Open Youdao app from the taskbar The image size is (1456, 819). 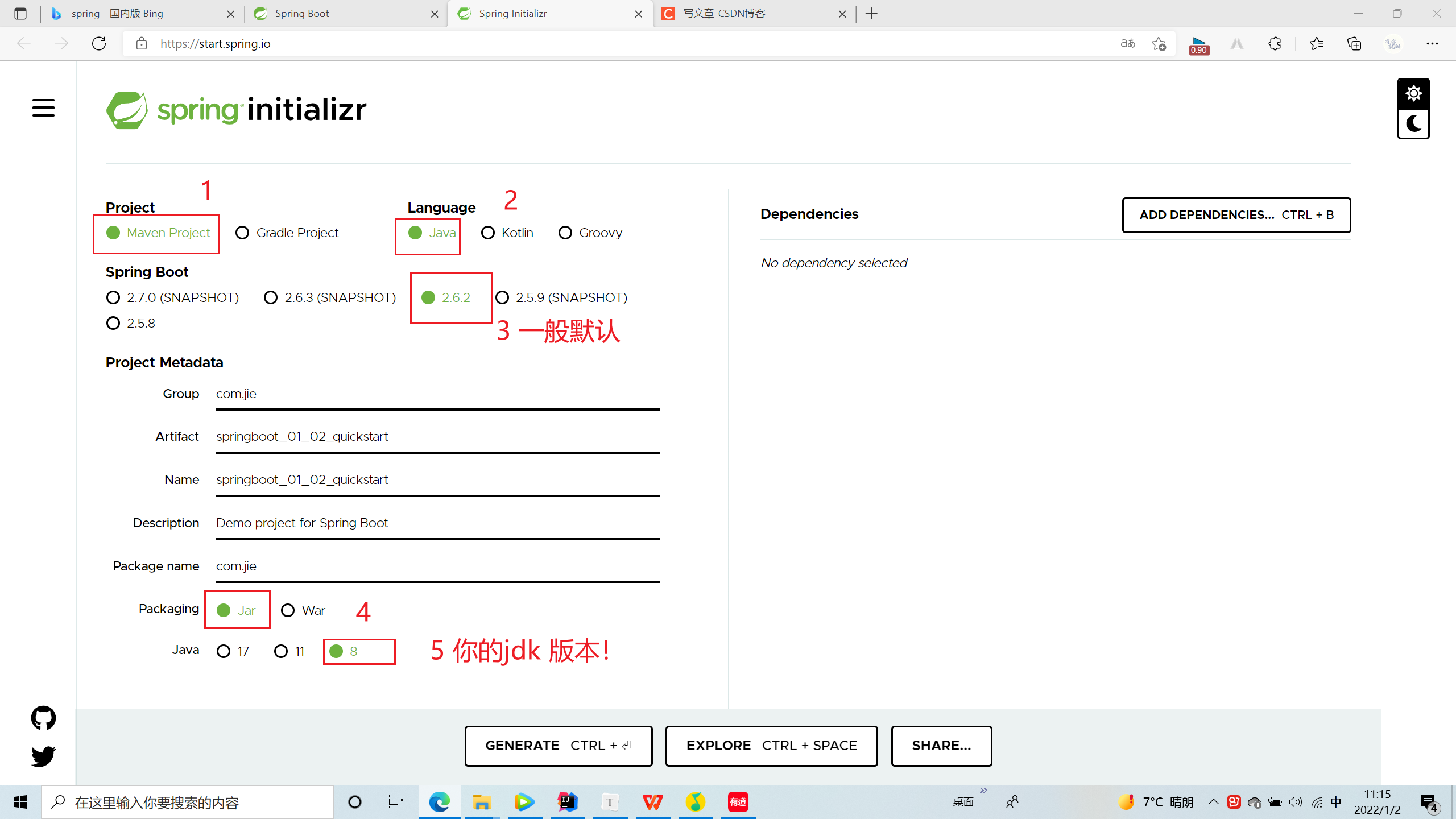click(738, 802)
